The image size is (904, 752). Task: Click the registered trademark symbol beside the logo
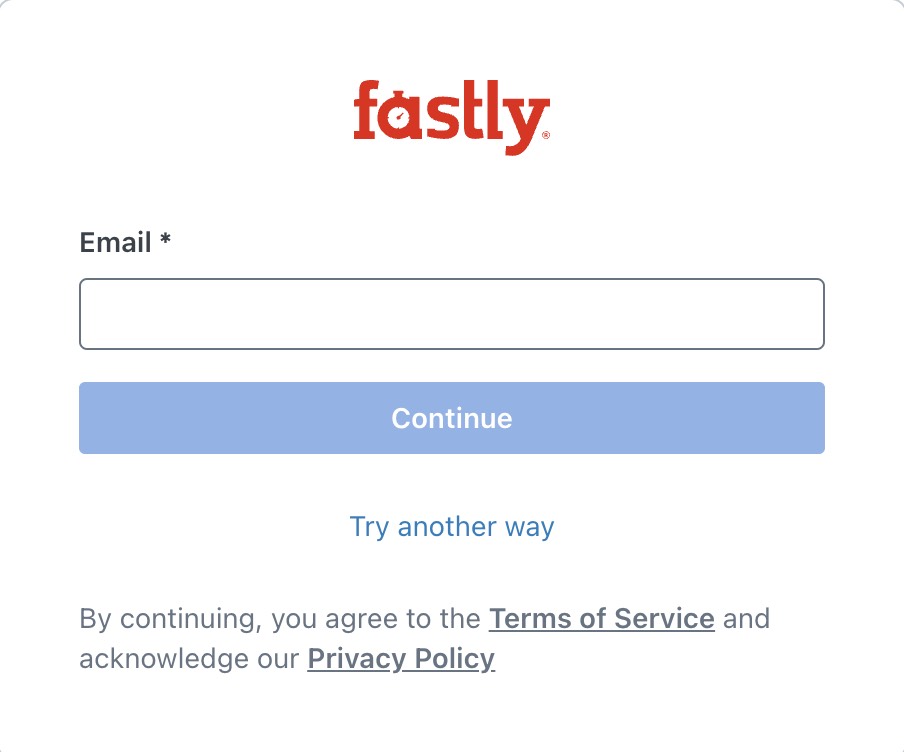[545, 134]
